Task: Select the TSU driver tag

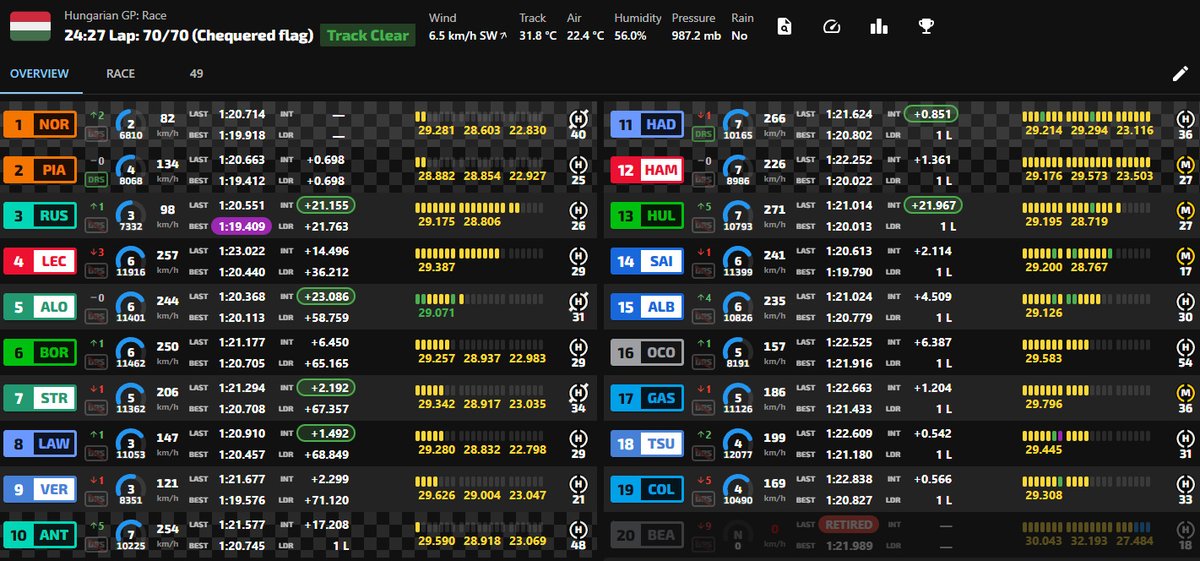Action: pyautogui.click(x=647, y=443)
